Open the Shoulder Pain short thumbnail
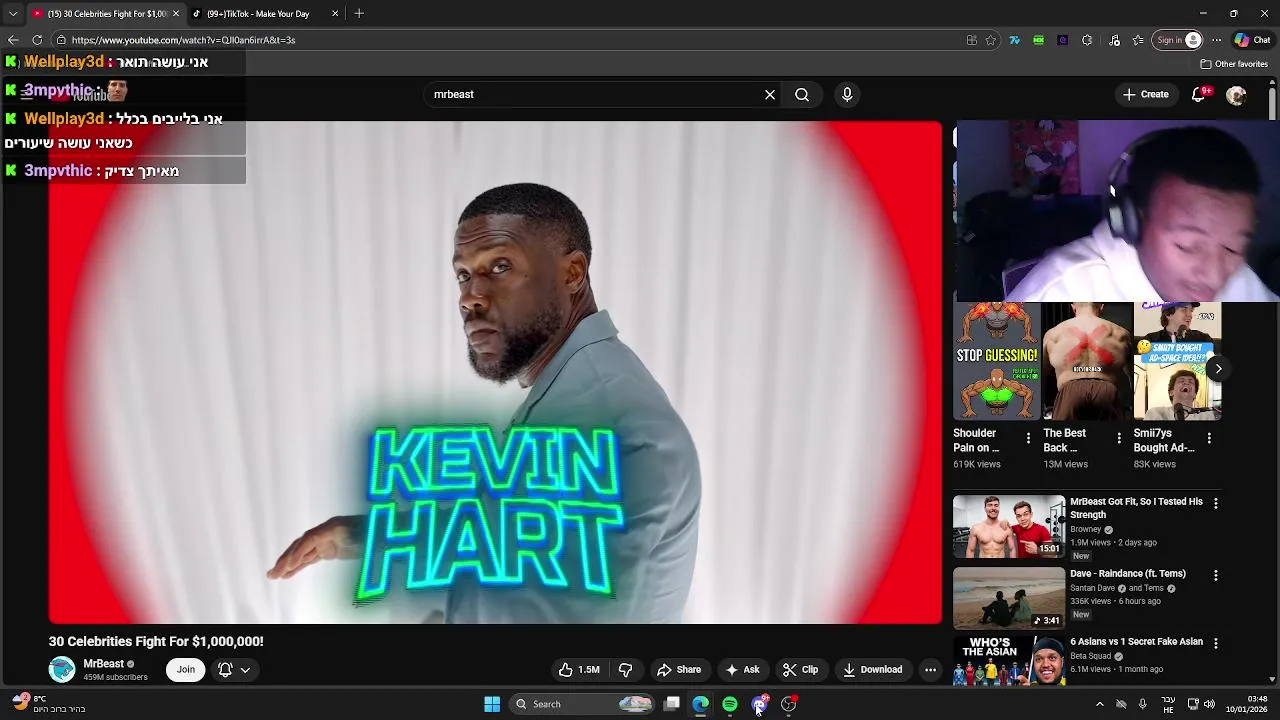 coord(996,361)
